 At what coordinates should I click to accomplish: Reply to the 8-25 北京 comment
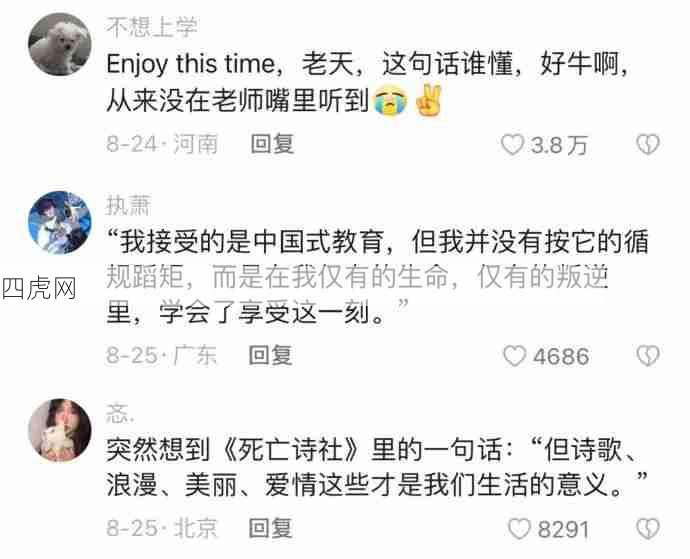pyautogui.click(x=270, y=528)
